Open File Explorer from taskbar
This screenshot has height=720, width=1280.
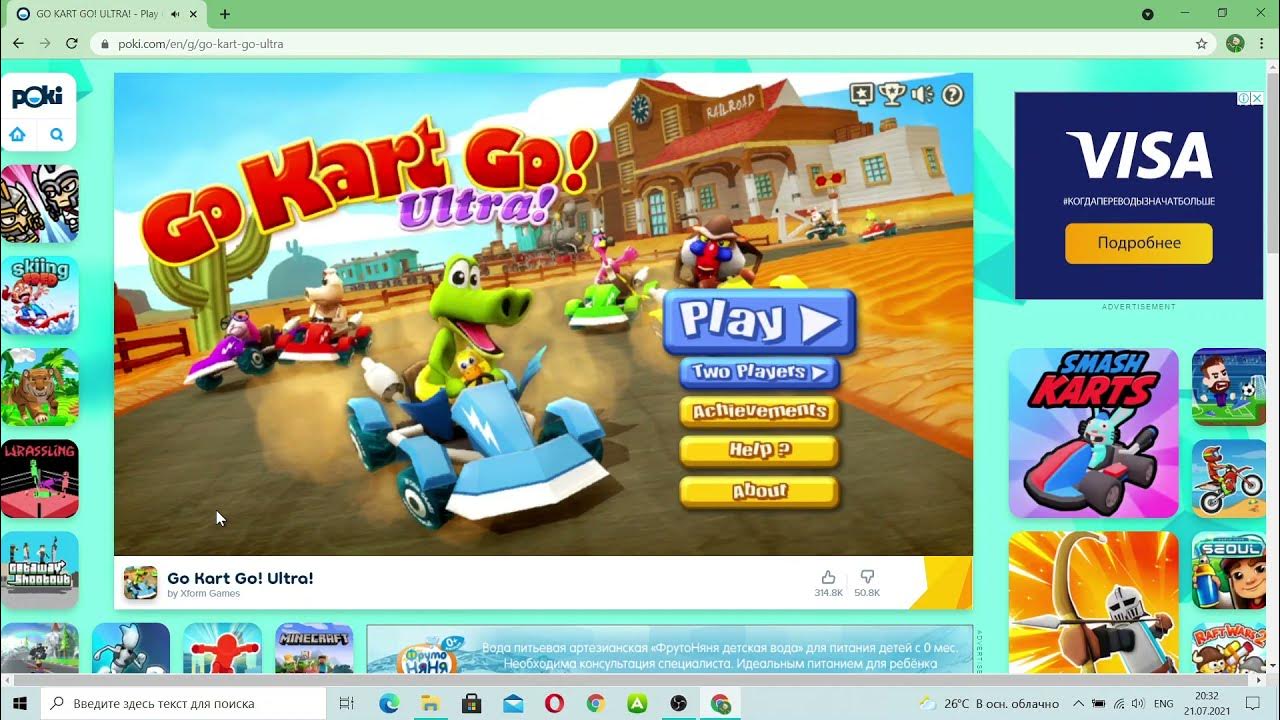coord(430,703)
